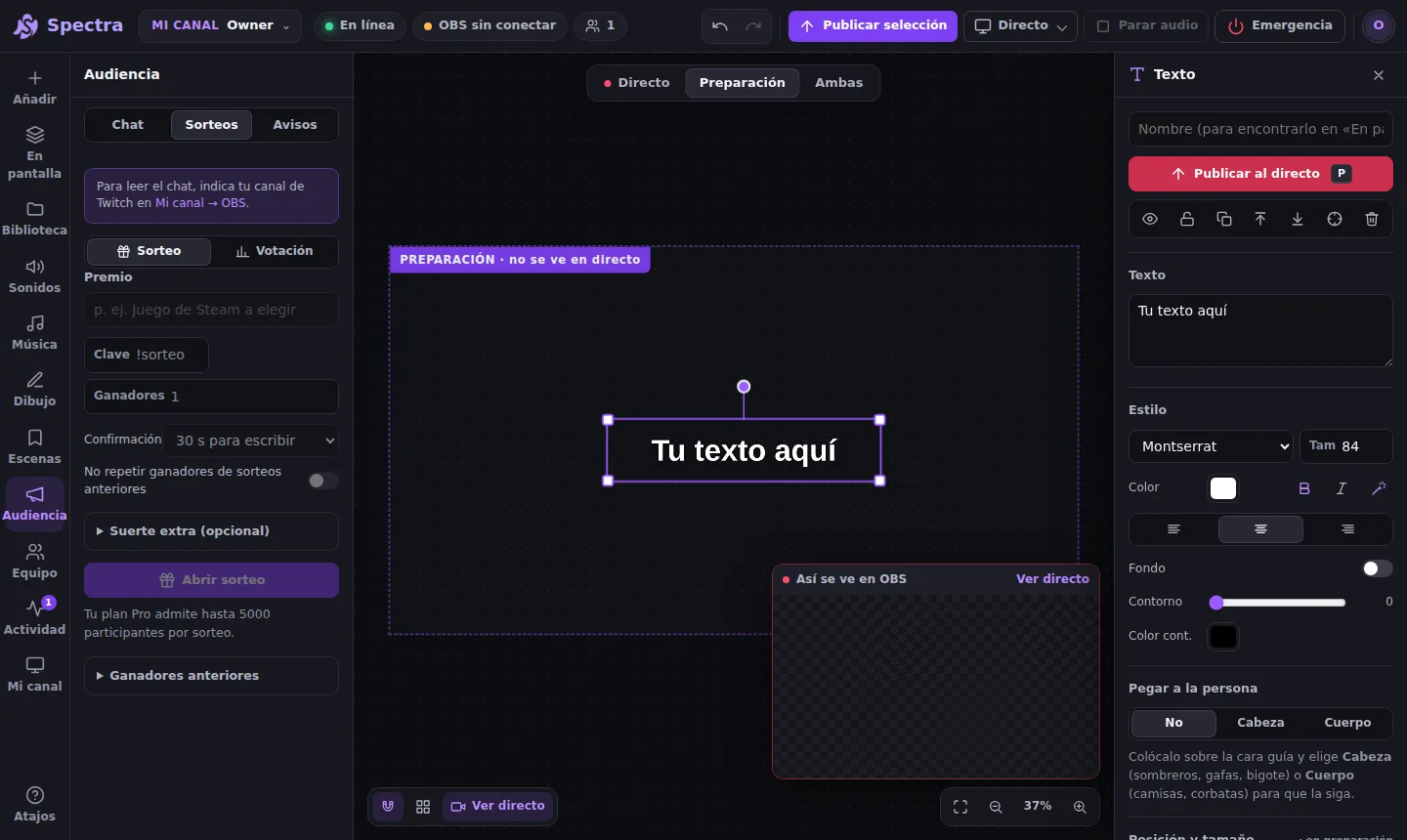Open the Montserrat font dropdown
Image resolution: width=1407 pixels, height=840 pixels.
pyautogui.click(x=1211, y=446)
